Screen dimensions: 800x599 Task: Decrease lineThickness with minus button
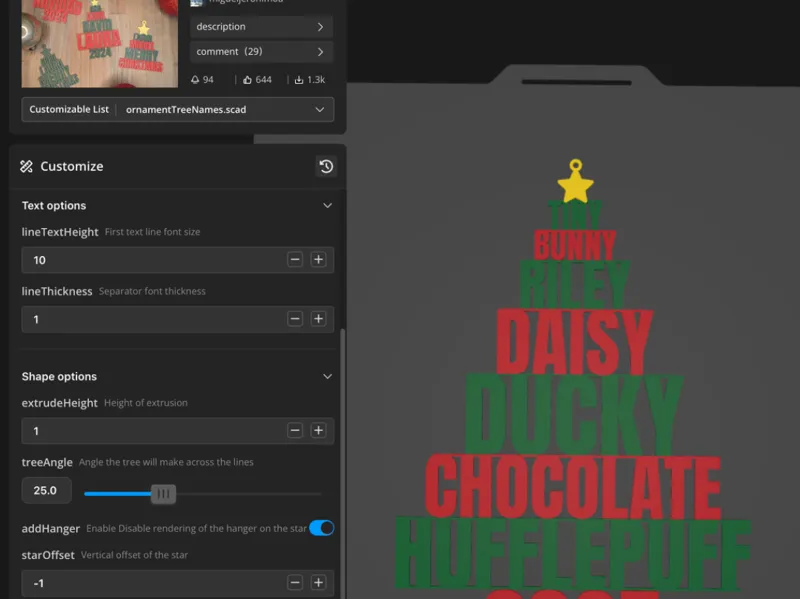[x=295, y=319]
